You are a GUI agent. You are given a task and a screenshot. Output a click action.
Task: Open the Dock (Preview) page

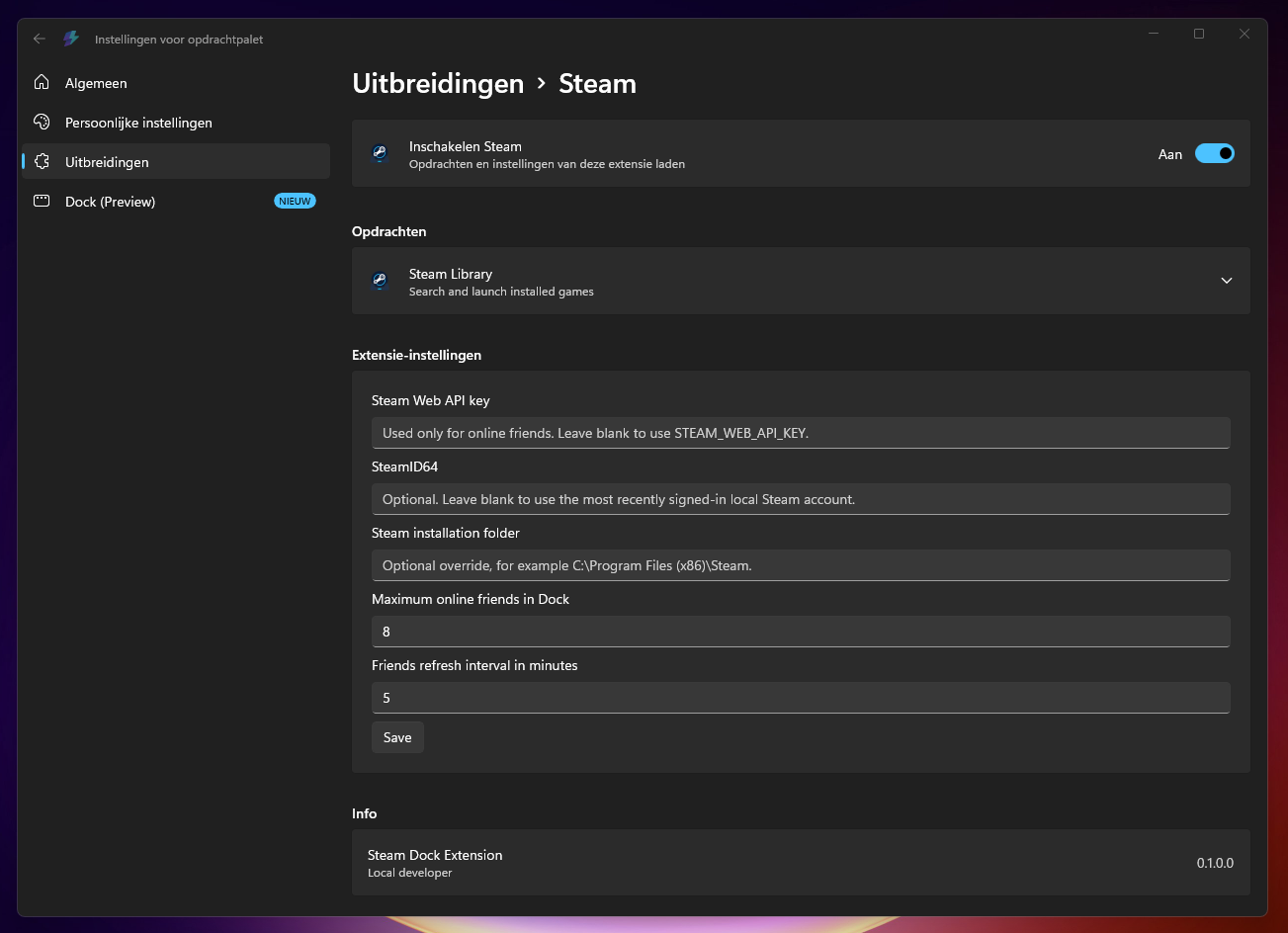click(176, 202)
